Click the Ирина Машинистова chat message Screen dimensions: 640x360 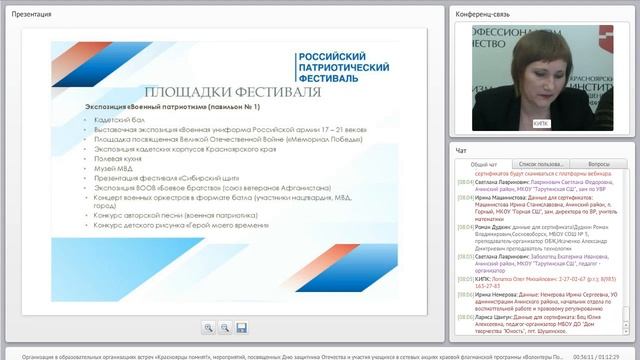[x=539, y=208]
